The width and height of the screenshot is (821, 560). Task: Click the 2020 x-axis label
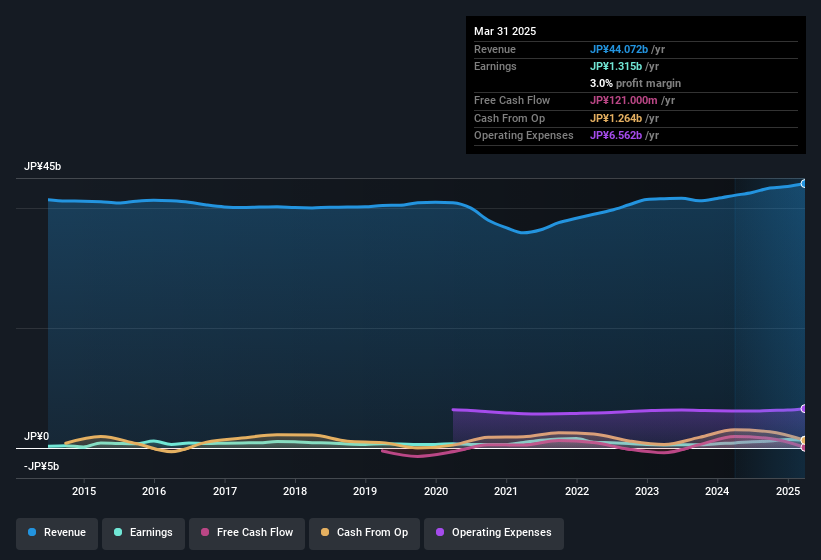point(436,491)
